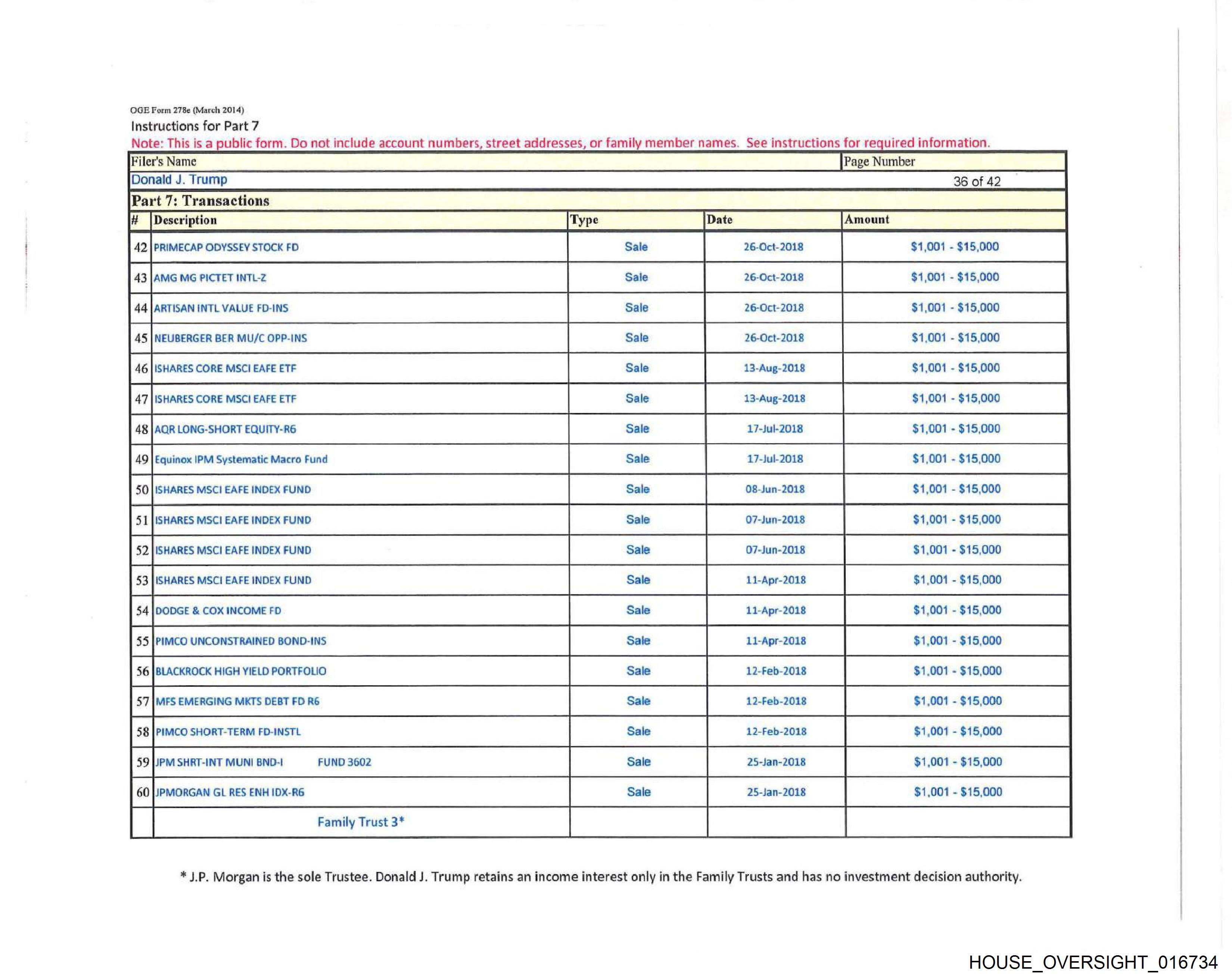Click JPMORGAN GL RES ENH IDX-R6 entry
Screen dimensions: 1232x978
(x=230, y=793)
